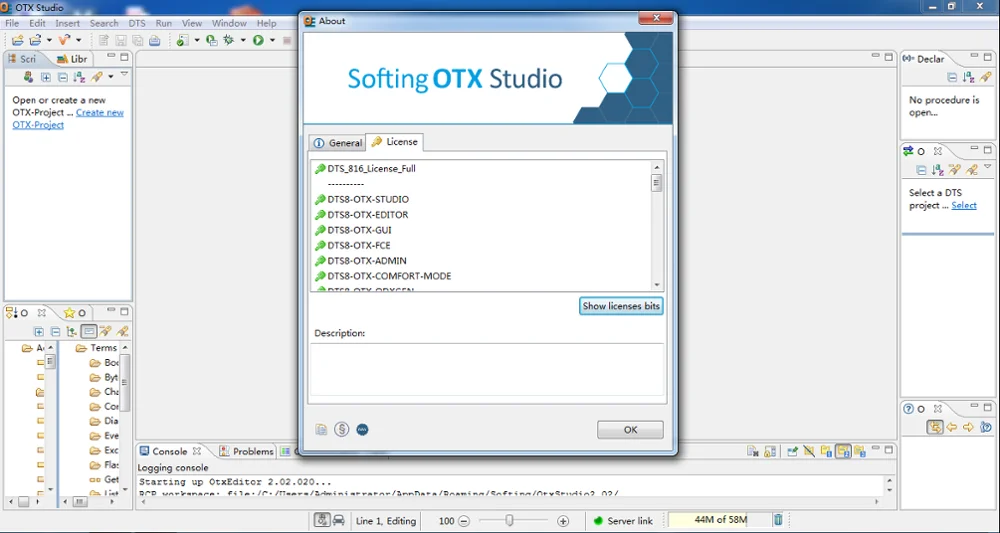The height and width of the screenshot is (533, 1000).
Task: Click the help forward arrow icon
Action: click(x=969, y=427)
